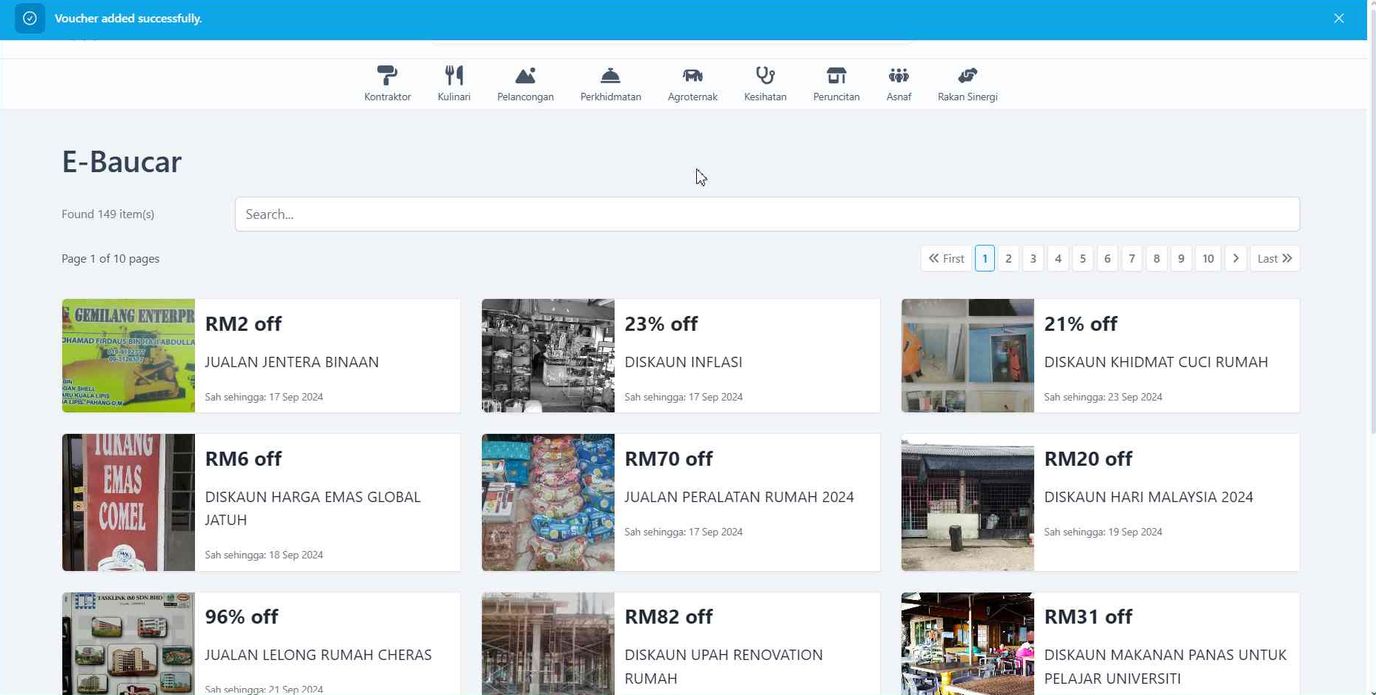
Task: Dismiss the voucher added notification
Action: pos(1338,18)
